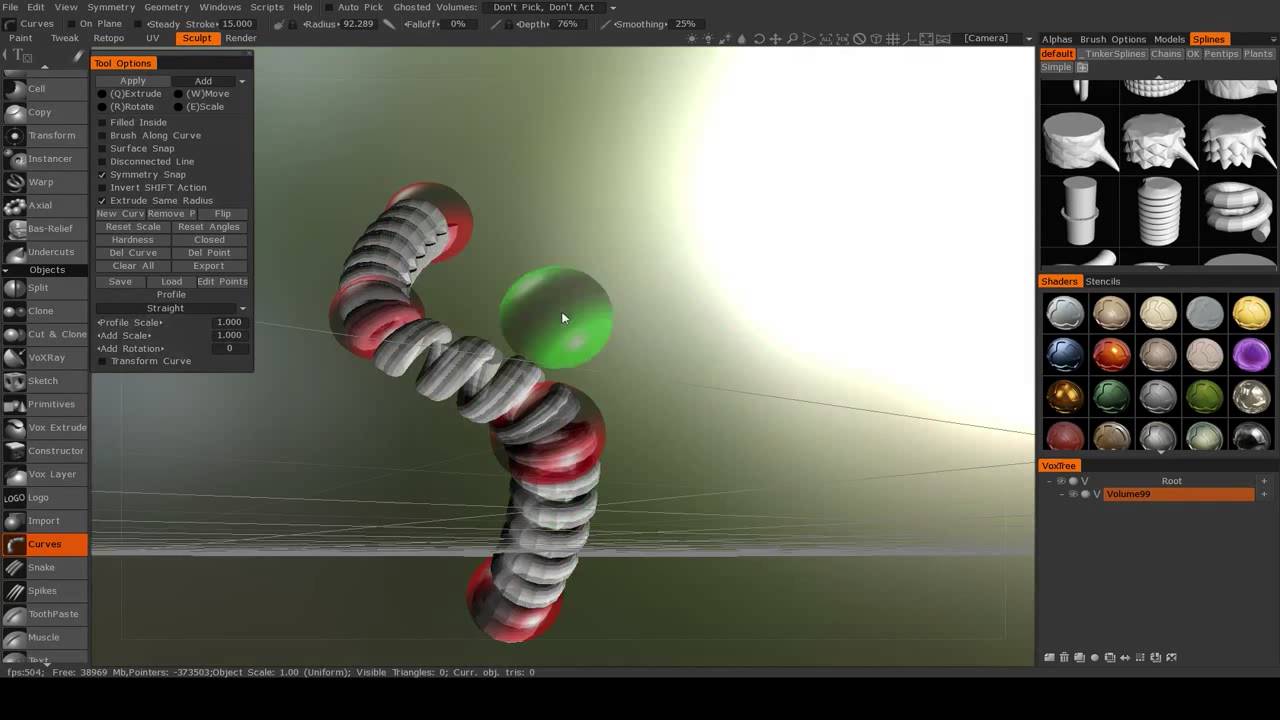
Task: Open the Import tool
Action: click(x=44, y=521)
